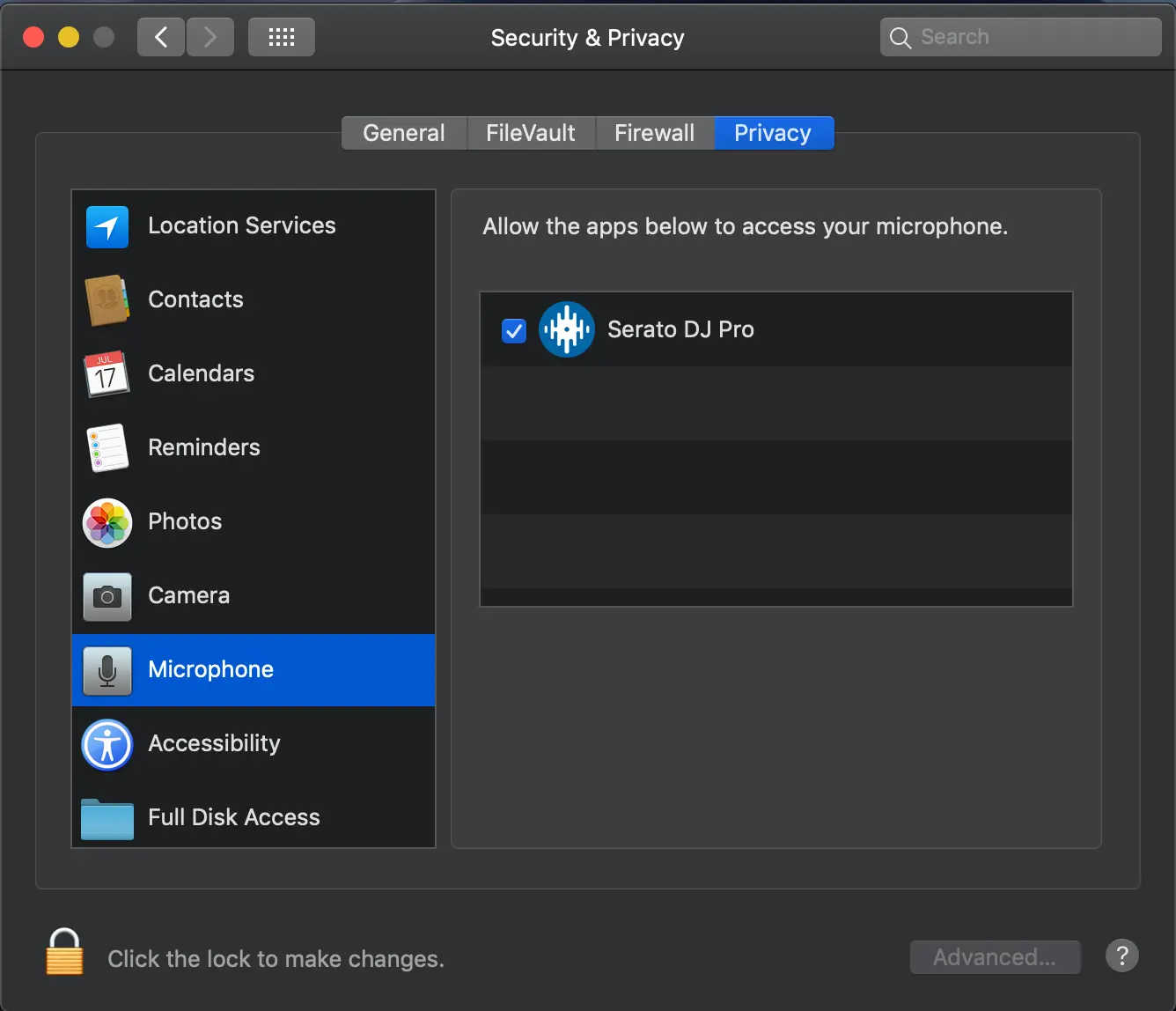Select Microphone in the privacy list
The image size is (1176, 1011).
click(254, 669)
